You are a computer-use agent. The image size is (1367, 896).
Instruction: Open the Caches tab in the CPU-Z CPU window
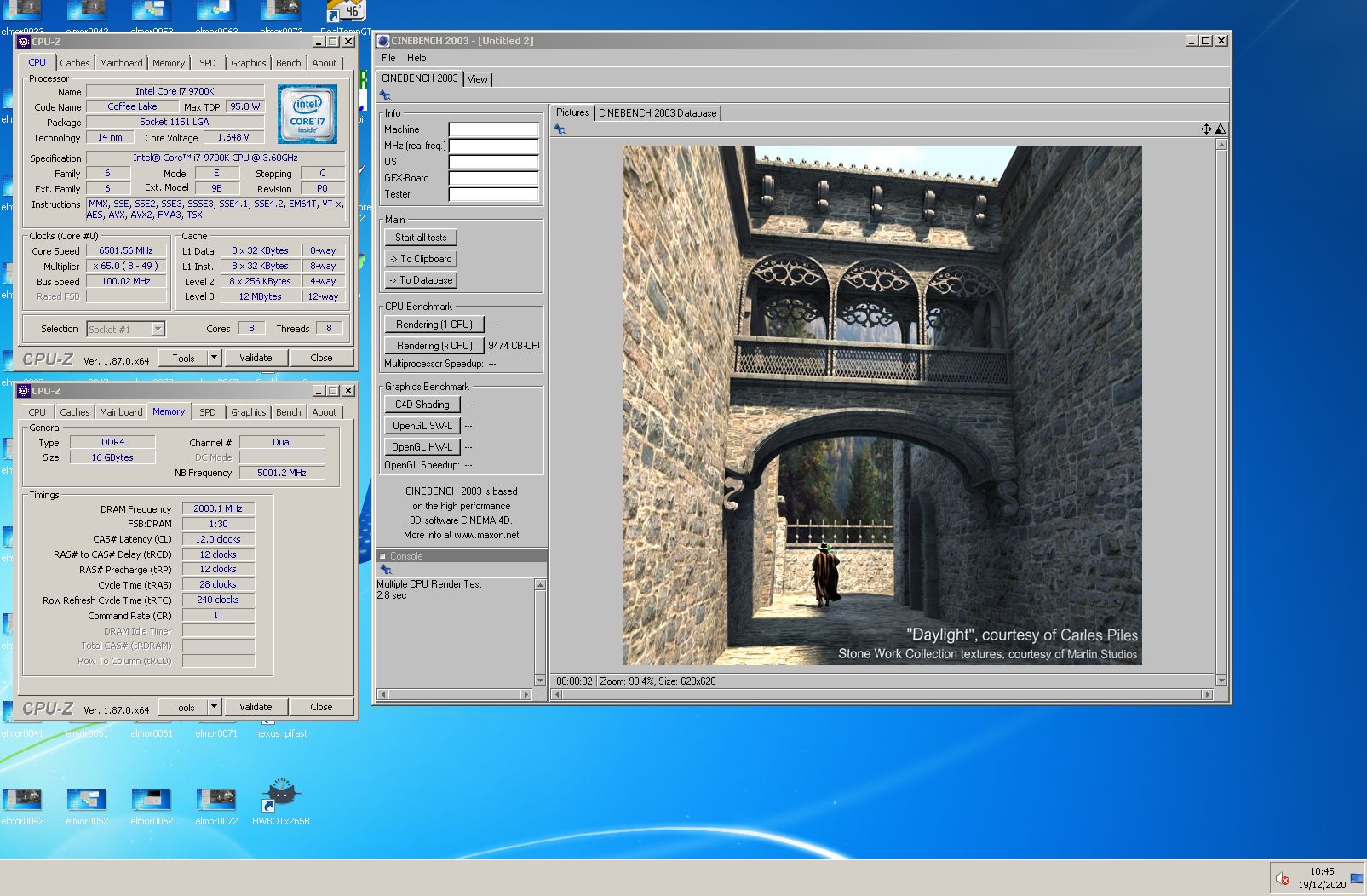coord(75,63)
